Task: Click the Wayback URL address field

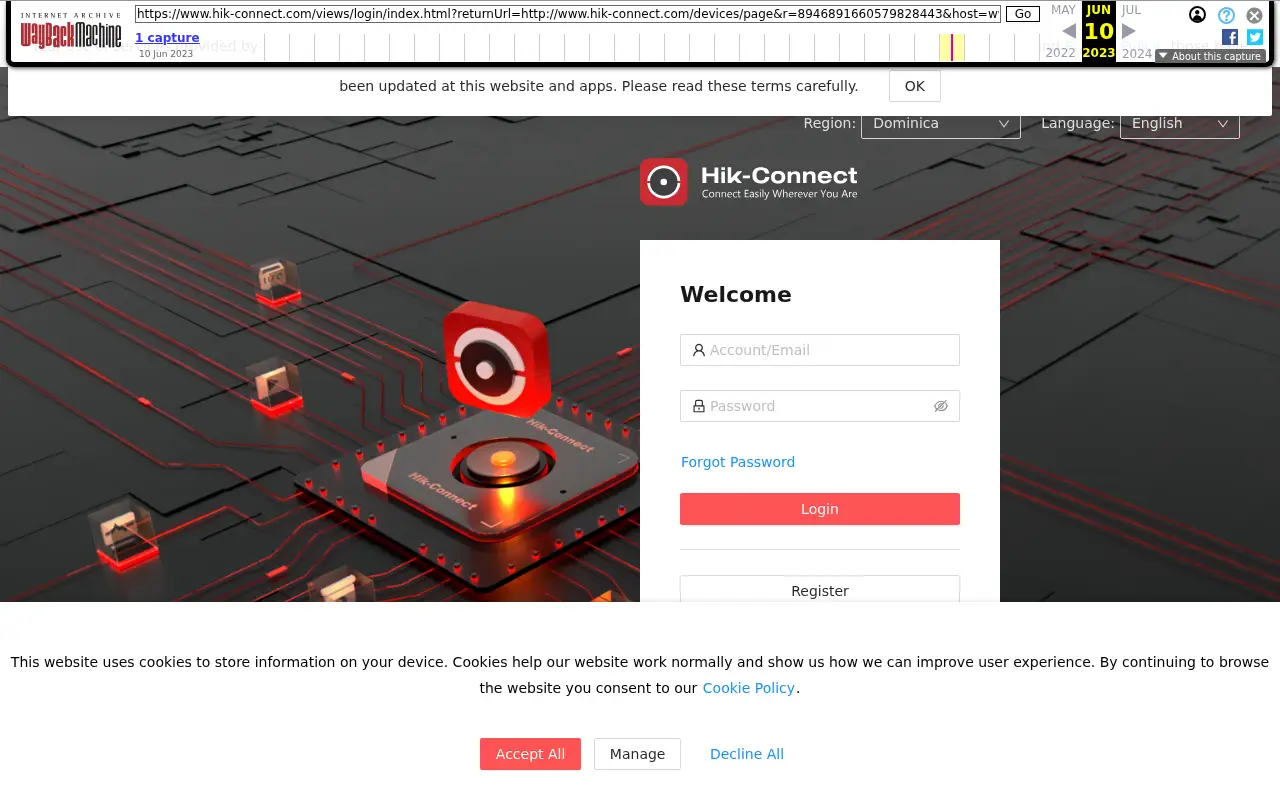Action: coord(568,14)
